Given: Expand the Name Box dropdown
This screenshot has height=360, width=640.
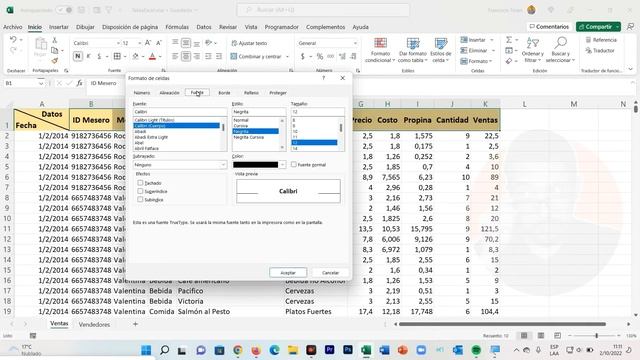Looking at the screenshot, I should click(41, 83).
